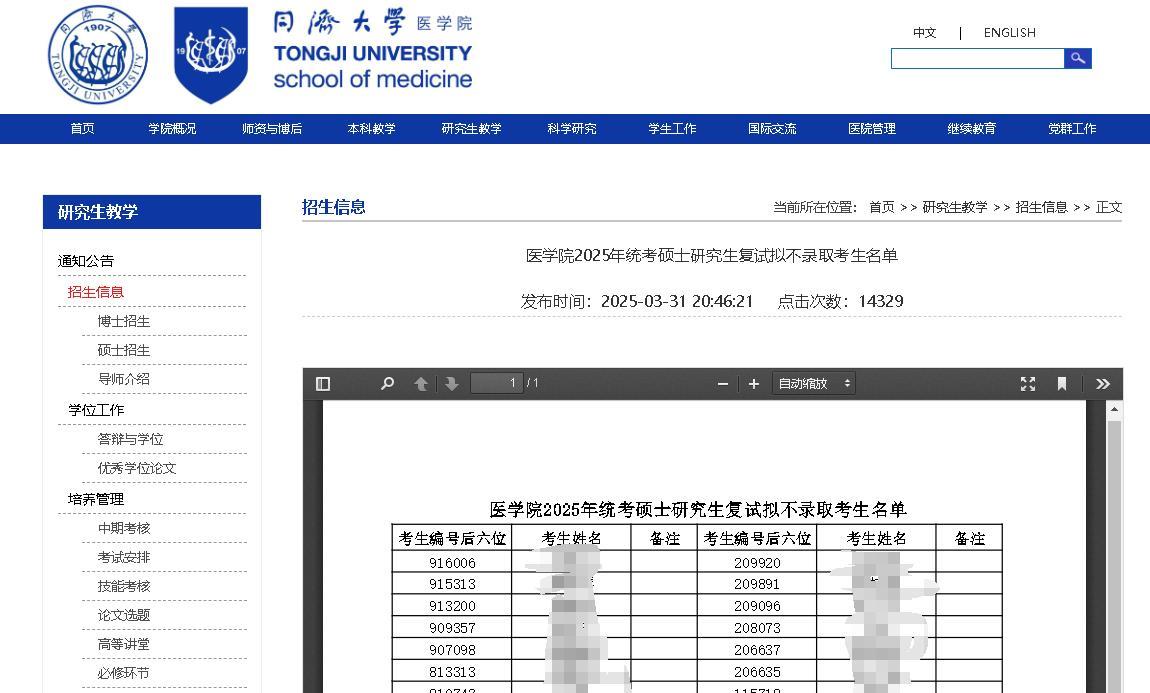Click the PDF scrollbar up arrow
The height and width of the screenshot is (693, 1150).
pos(1114,409)
